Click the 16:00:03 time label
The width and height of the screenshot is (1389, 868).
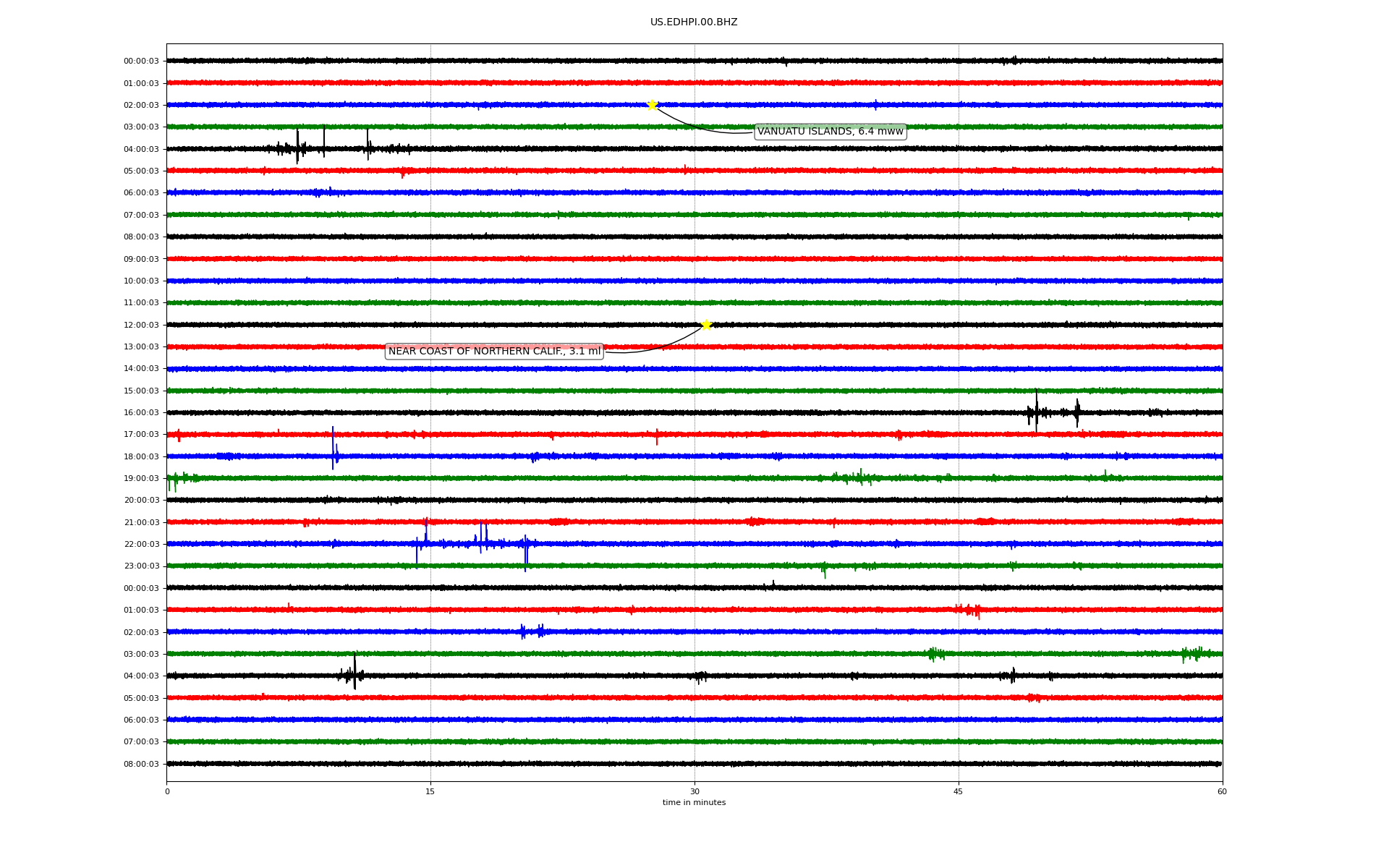point(141,412)
